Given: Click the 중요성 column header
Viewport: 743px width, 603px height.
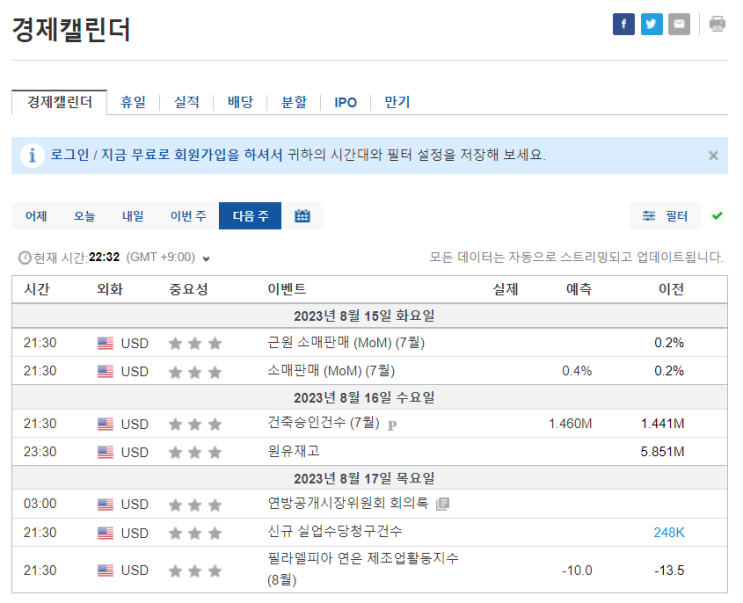Looking at the screenshot, I should click(189, 289).
